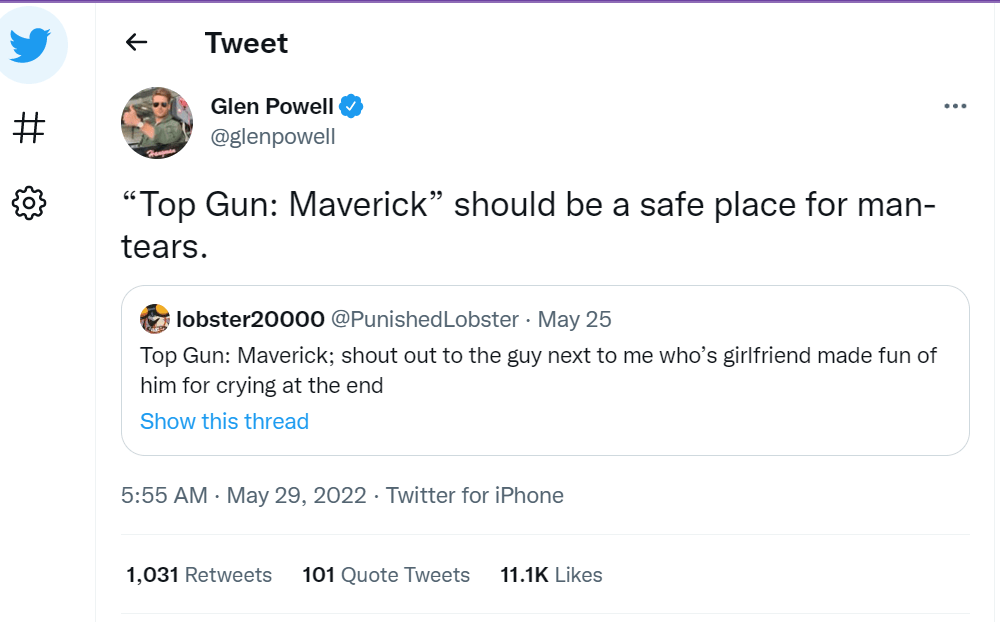Open the three-dot more options menu
Screen dimensions: 1000x622
pos(955,106)
